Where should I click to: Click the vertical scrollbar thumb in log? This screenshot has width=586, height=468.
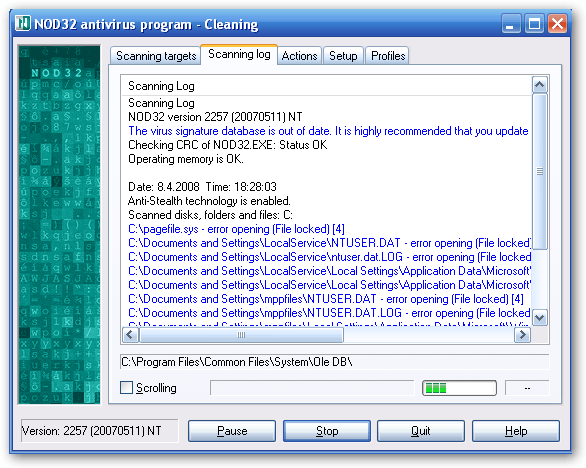tap(540, 171)
